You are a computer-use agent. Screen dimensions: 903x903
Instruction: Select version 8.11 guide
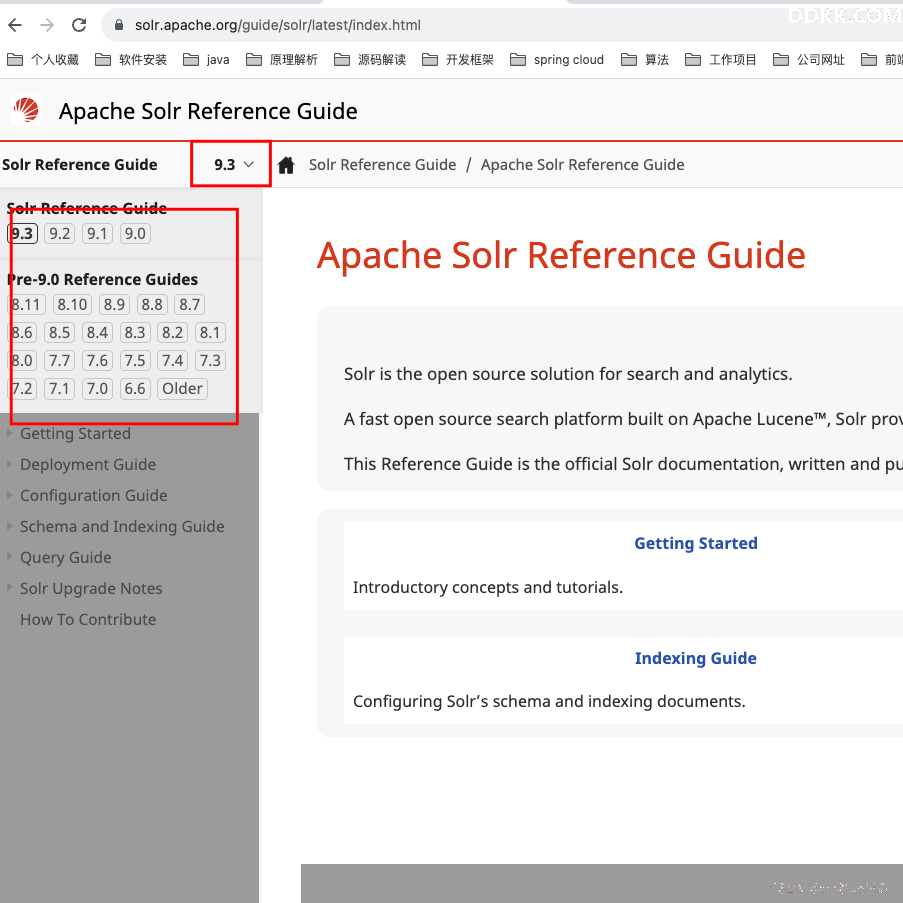pos(26,305)
